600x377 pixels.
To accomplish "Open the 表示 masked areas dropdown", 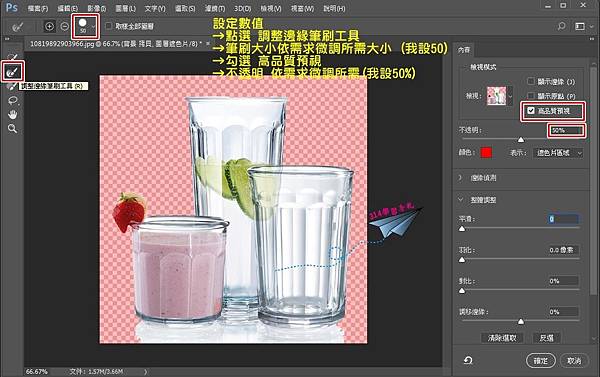I will click(x=558, y=153).
